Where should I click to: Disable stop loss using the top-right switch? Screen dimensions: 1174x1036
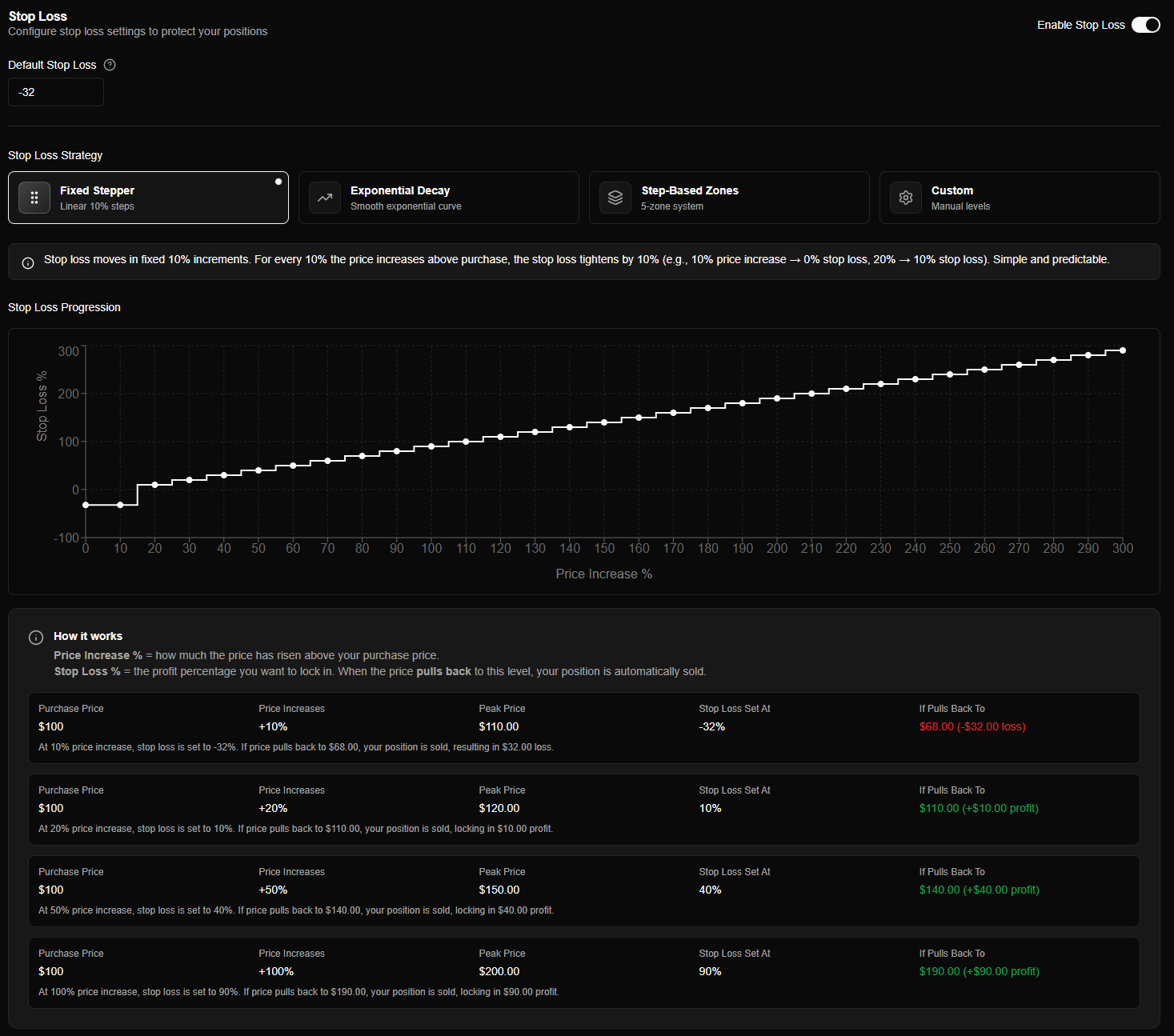pos(1145,25)
